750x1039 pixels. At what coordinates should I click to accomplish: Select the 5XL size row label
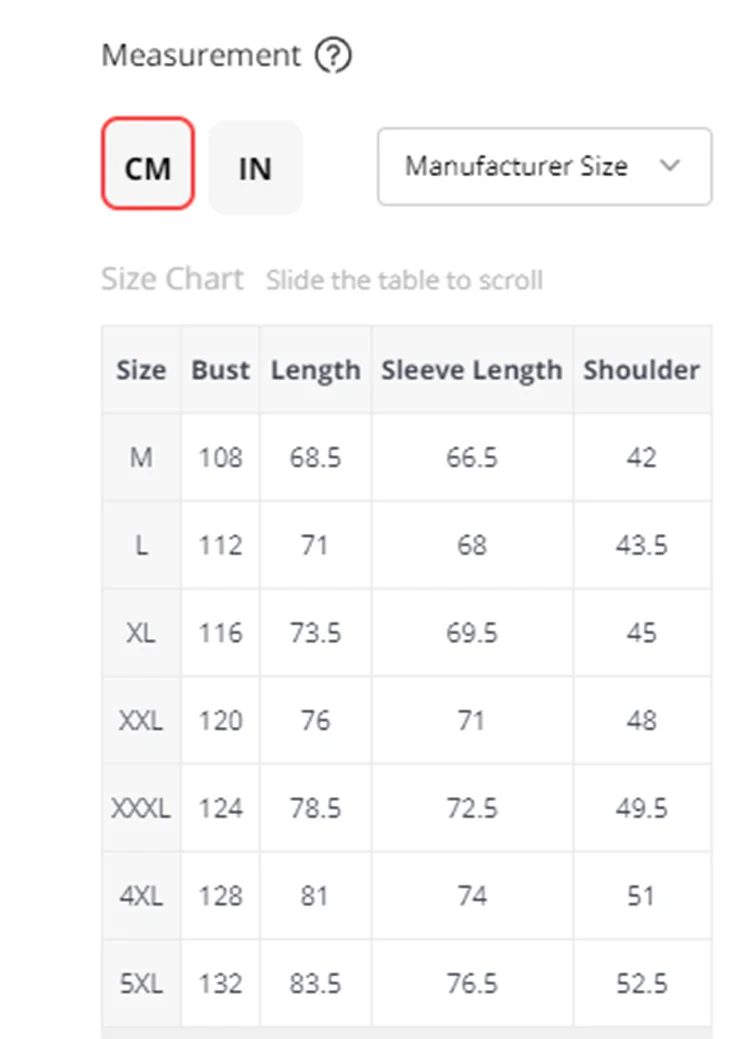pyautogui.click(x=141, y=983)
